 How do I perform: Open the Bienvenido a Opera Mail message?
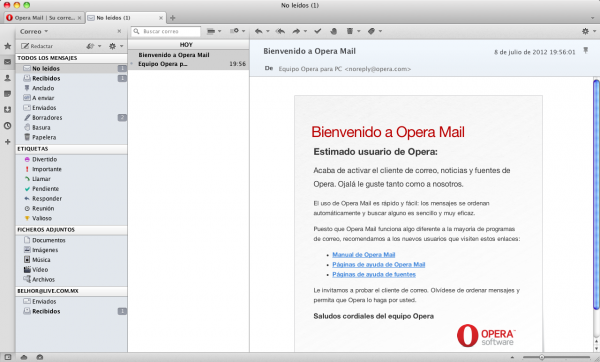(188, 59)
